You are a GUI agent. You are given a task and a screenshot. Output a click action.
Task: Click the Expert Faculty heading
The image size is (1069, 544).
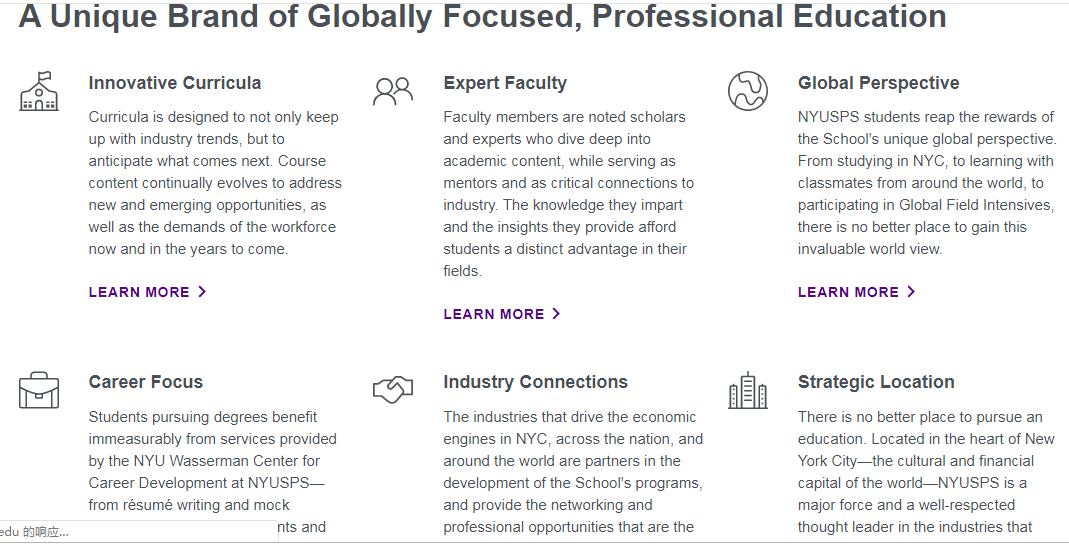tap(505, 83)
